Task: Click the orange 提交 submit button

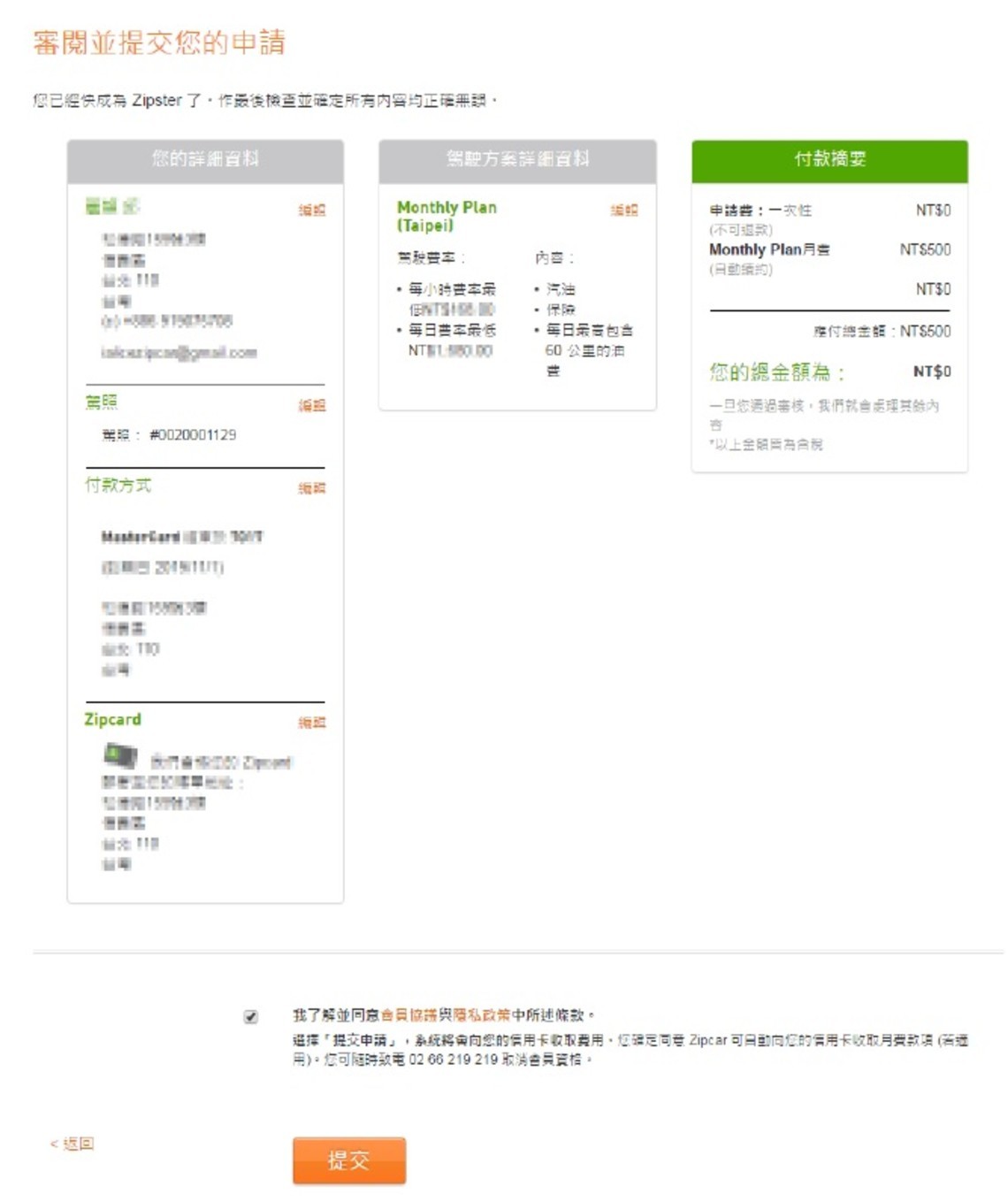Action: (x=349, y=1160)
